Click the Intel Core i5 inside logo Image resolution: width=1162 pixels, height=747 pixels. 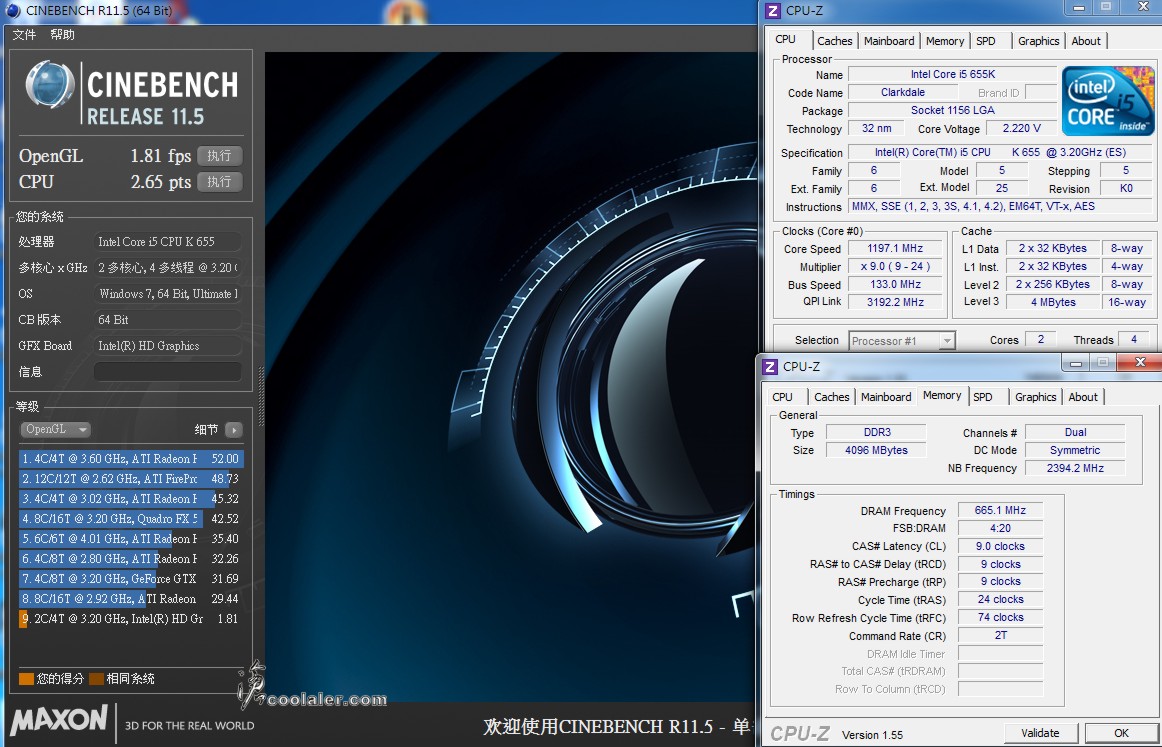click(x=1108, y=101)
